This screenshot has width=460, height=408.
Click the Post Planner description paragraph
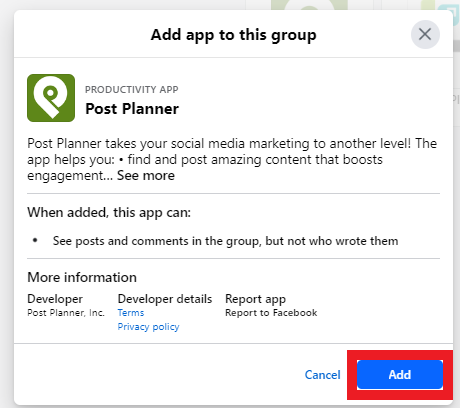232,159
